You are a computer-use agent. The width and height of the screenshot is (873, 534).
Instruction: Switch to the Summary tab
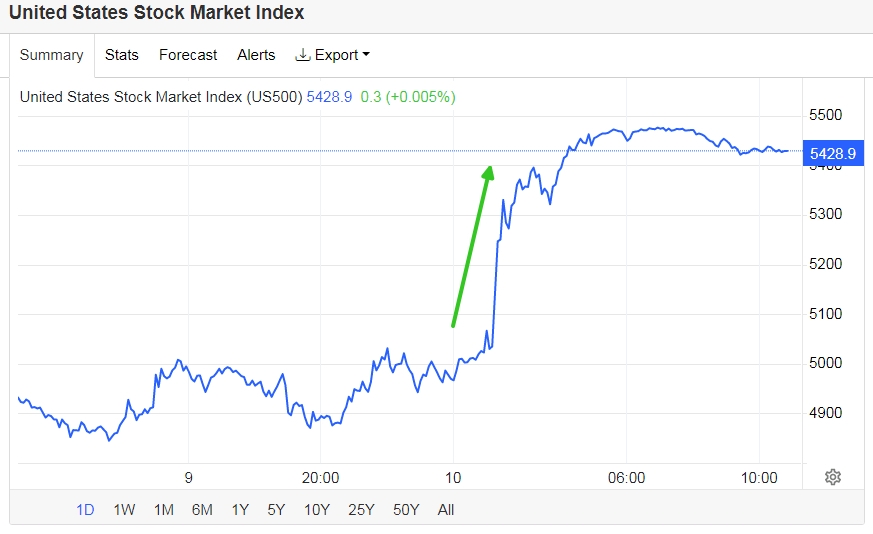tap(52, 55)
